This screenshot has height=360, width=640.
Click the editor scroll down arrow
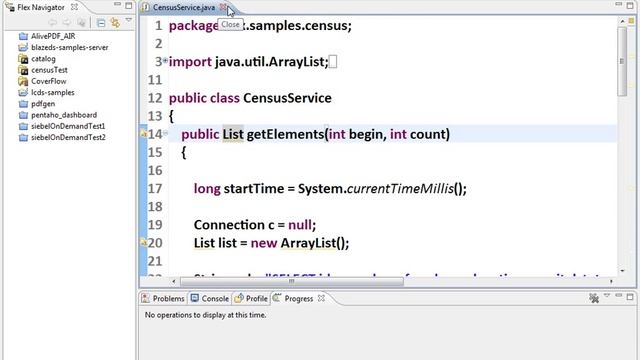(622, 271)
